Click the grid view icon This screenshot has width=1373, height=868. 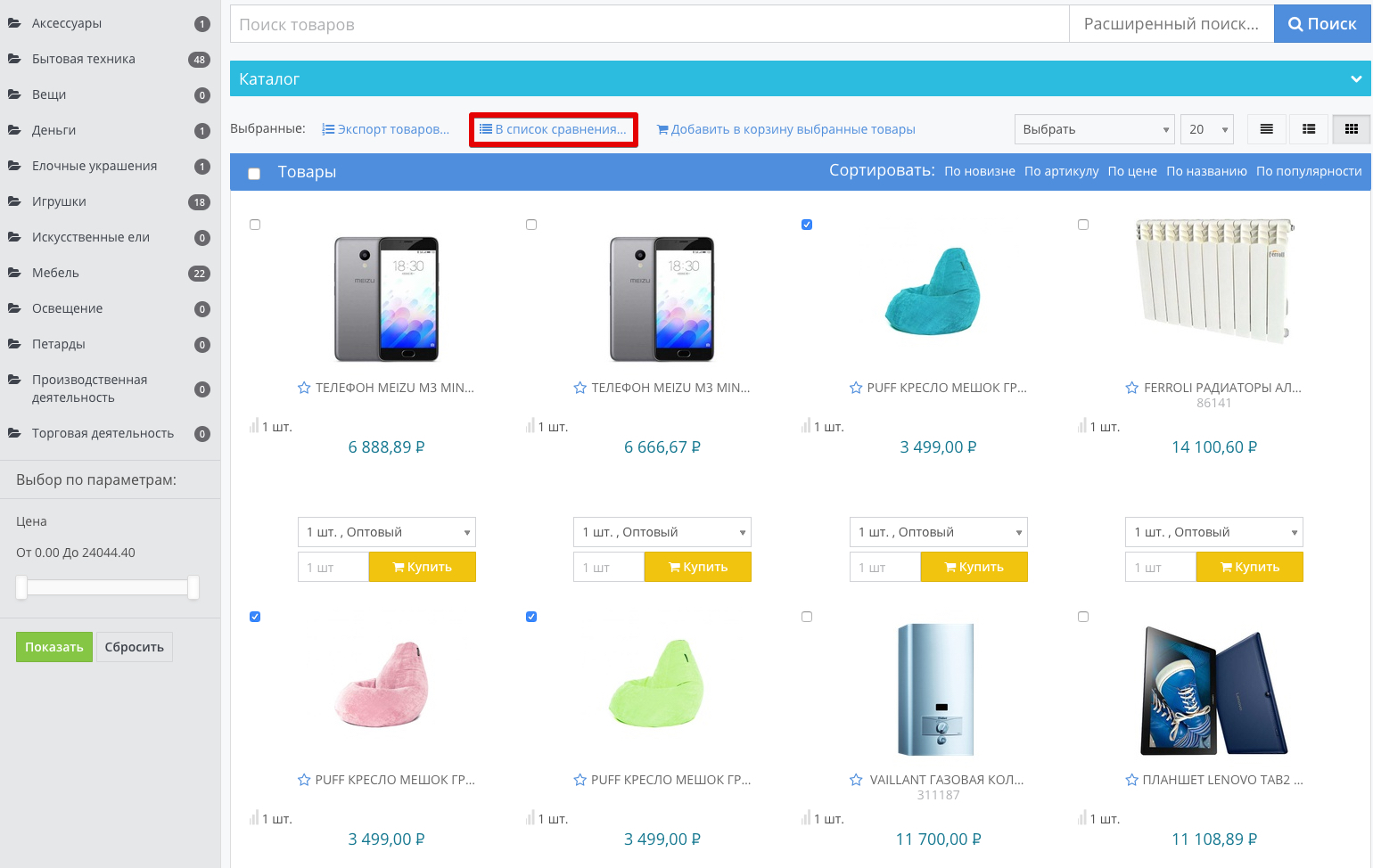tap(1352, 129)
